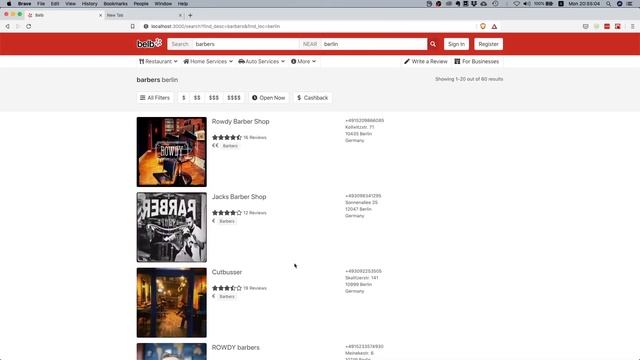Click the Register button

click(489, 44)
